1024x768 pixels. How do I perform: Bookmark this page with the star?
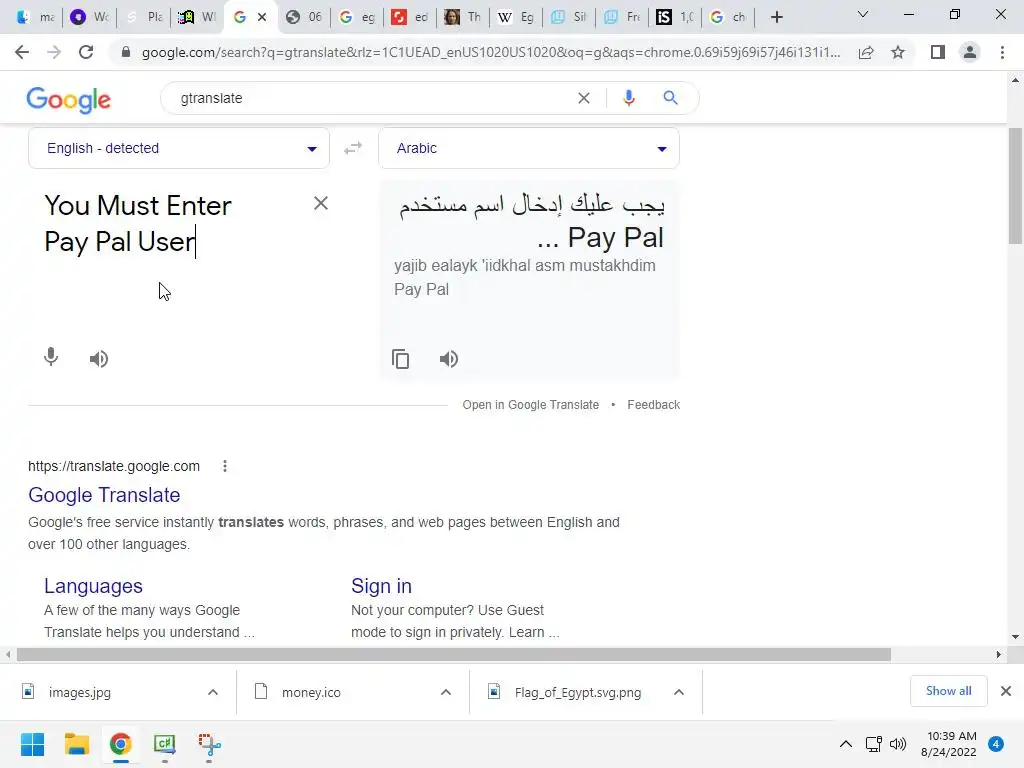(898, 52)
